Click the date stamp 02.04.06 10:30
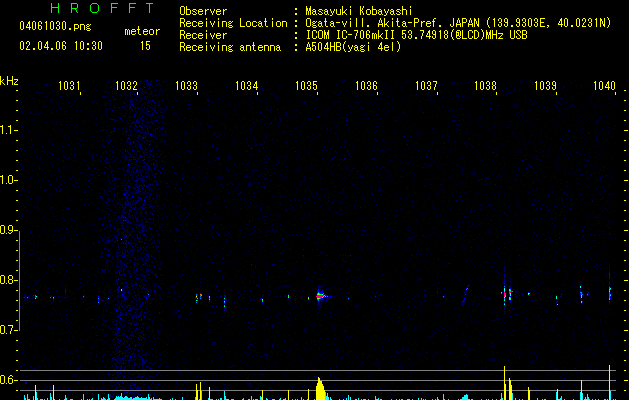The image size is (629, 400). click(61, 46)
